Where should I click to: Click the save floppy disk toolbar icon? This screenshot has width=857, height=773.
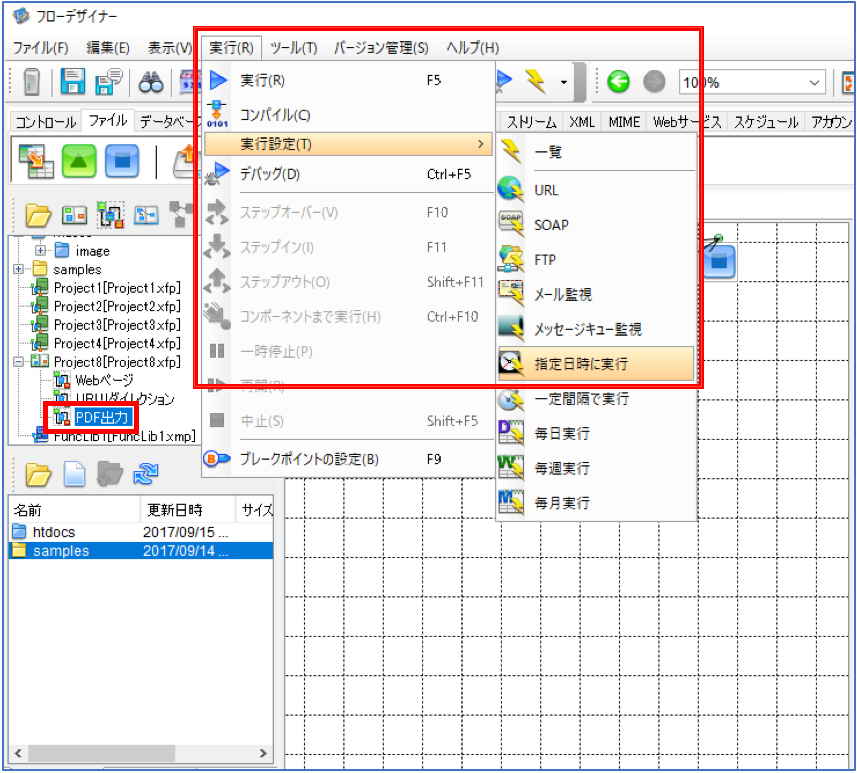(x=72, y=82)
